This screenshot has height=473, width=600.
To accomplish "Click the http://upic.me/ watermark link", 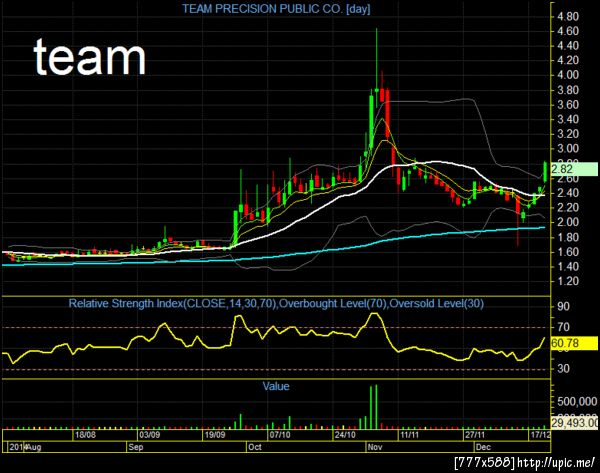I will (555, 463).
